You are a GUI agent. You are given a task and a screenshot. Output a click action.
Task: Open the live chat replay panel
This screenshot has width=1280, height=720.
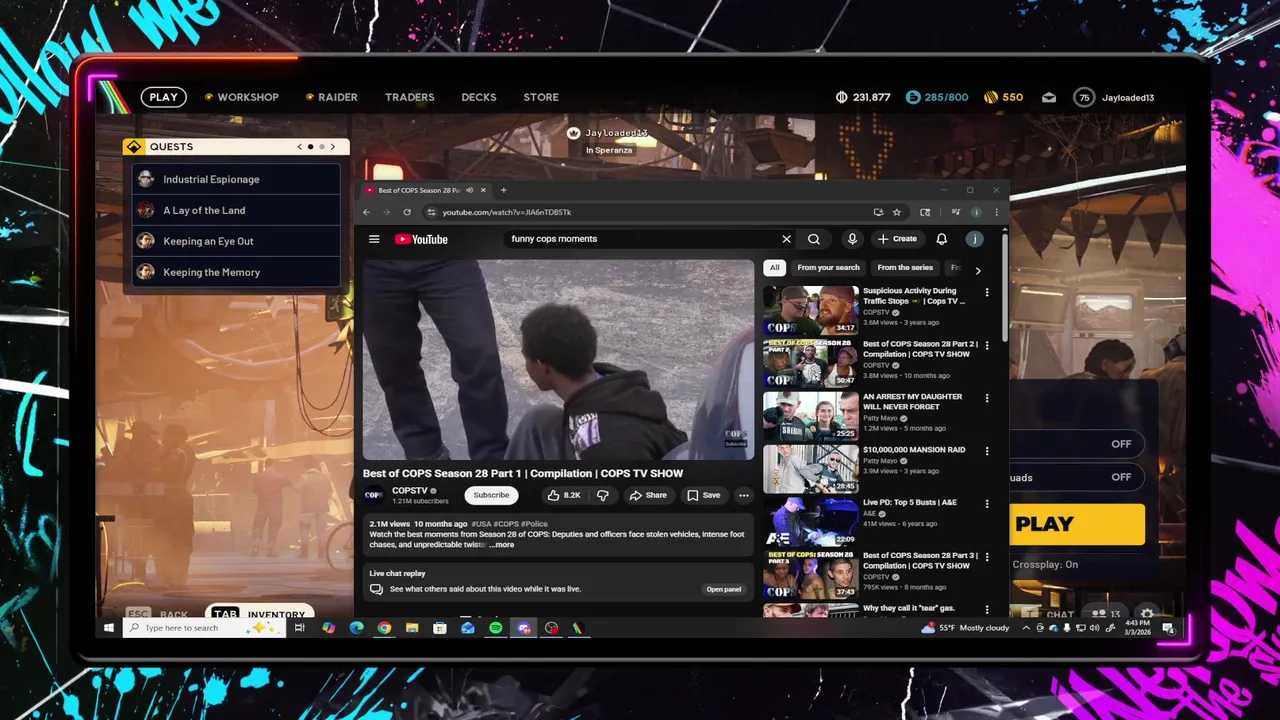[724, 589]
